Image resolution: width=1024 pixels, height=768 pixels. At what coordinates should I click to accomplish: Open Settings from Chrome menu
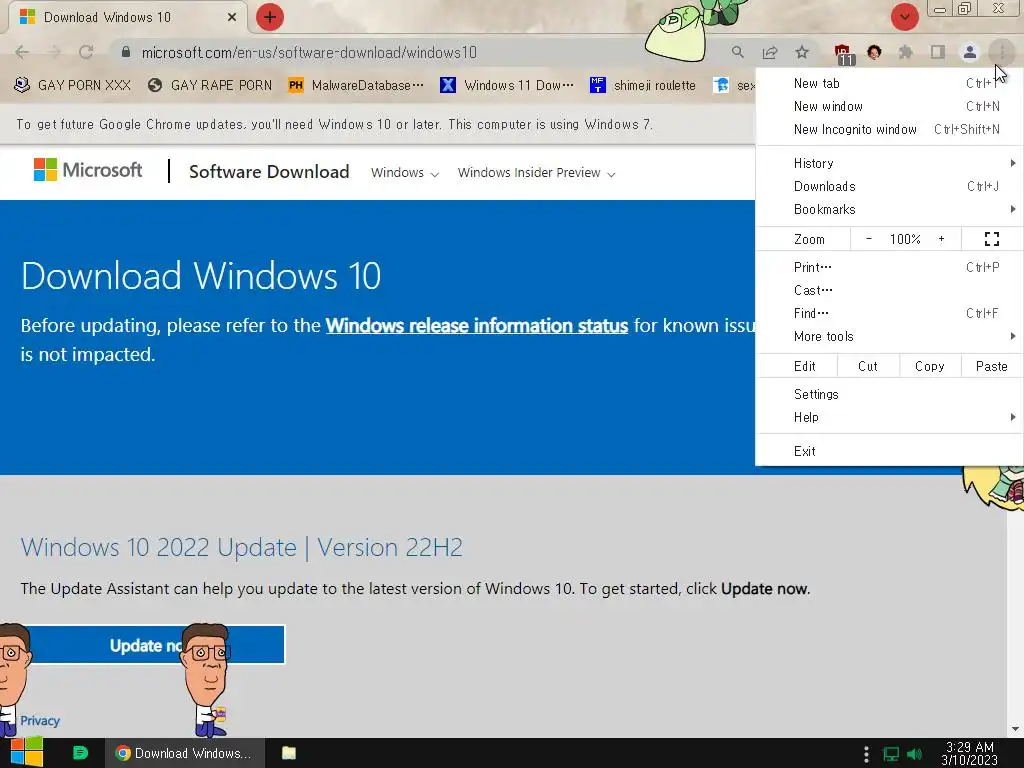(889, 394)
